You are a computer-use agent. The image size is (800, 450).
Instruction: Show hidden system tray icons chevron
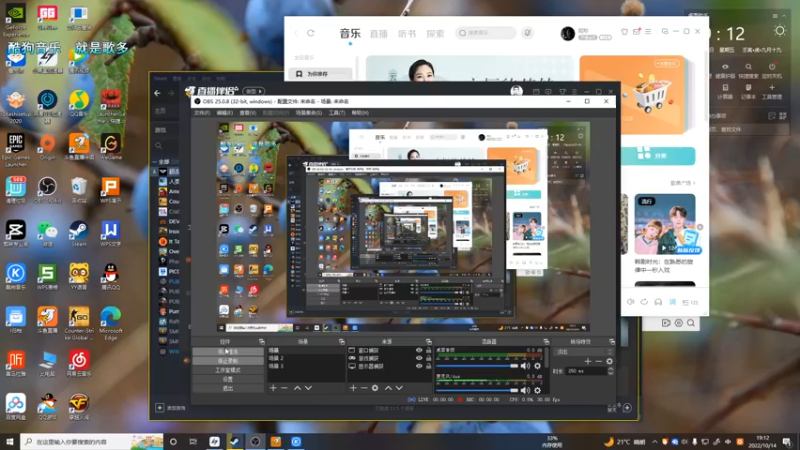[x=655, y=442]
